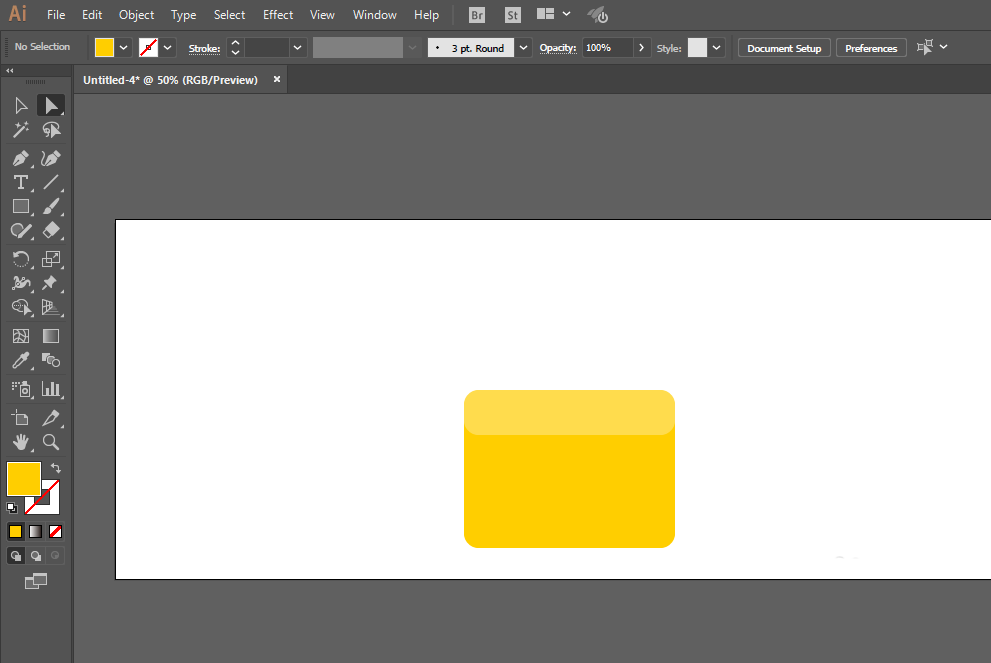
Task: Select the Type tool
Action: [20, 182]
